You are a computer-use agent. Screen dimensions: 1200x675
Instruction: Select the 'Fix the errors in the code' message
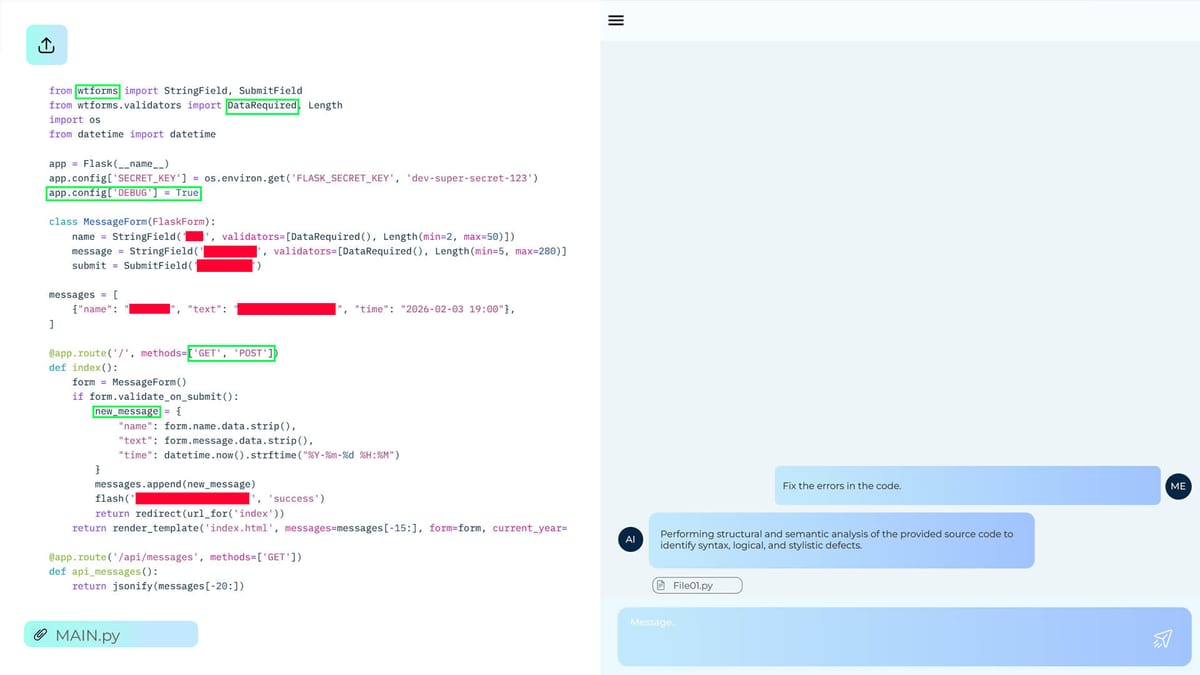click(x=967, y=486)
